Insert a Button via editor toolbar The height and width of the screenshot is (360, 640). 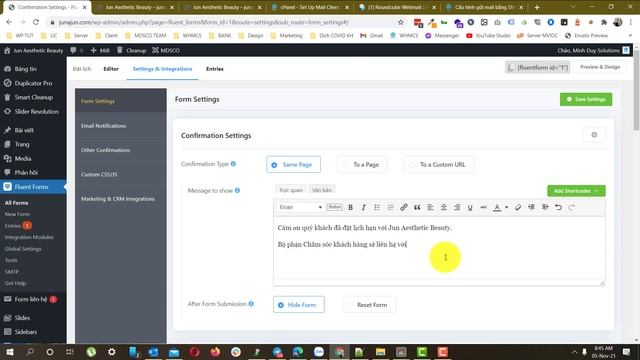[335, 207]
